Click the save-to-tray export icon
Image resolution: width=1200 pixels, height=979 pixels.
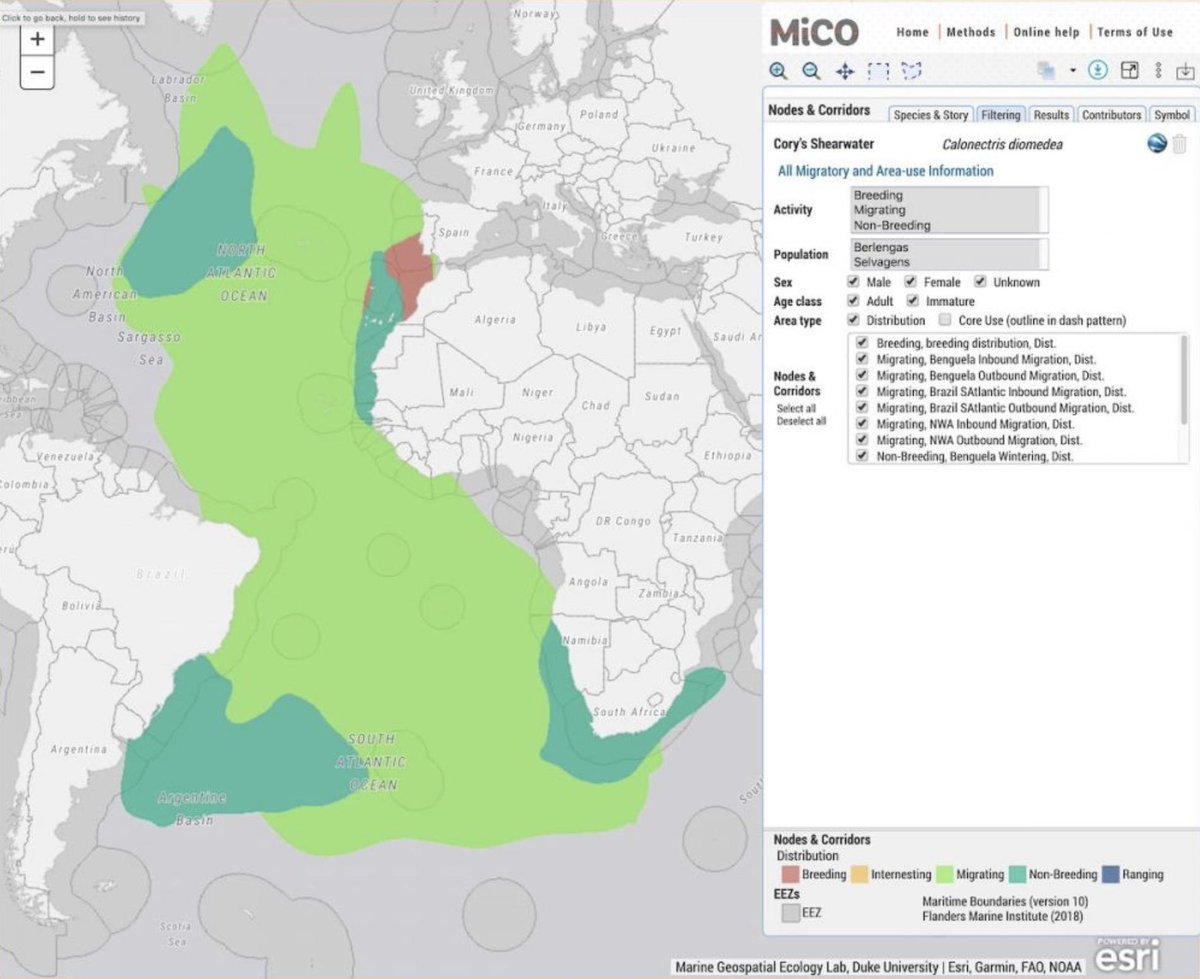point(1185,71)
